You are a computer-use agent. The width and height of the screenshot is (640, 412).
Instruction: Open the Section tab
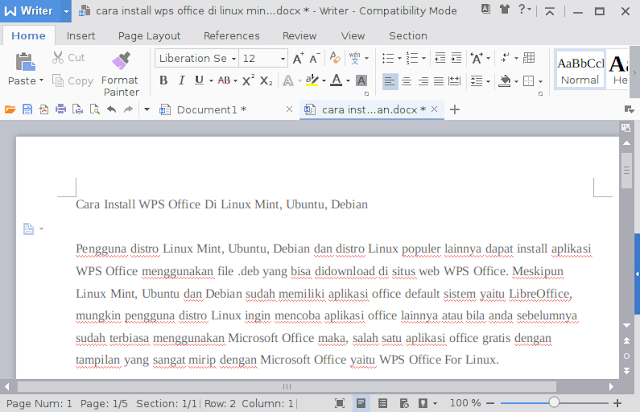point(408,36)
